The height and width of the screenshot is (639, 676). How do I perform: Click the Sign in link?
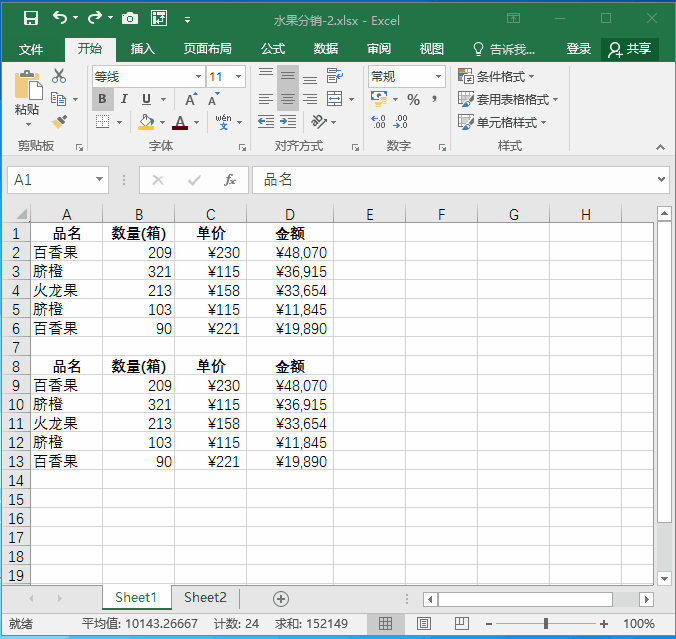[578, 49]
